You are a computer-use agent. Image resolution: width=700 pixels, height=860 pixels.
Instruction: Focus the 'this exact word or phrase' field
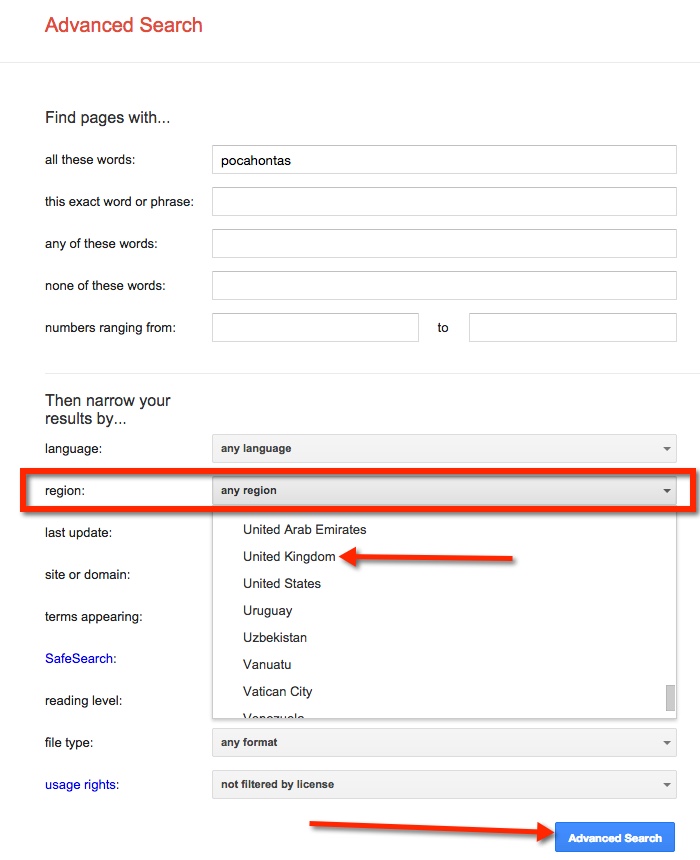444,202
